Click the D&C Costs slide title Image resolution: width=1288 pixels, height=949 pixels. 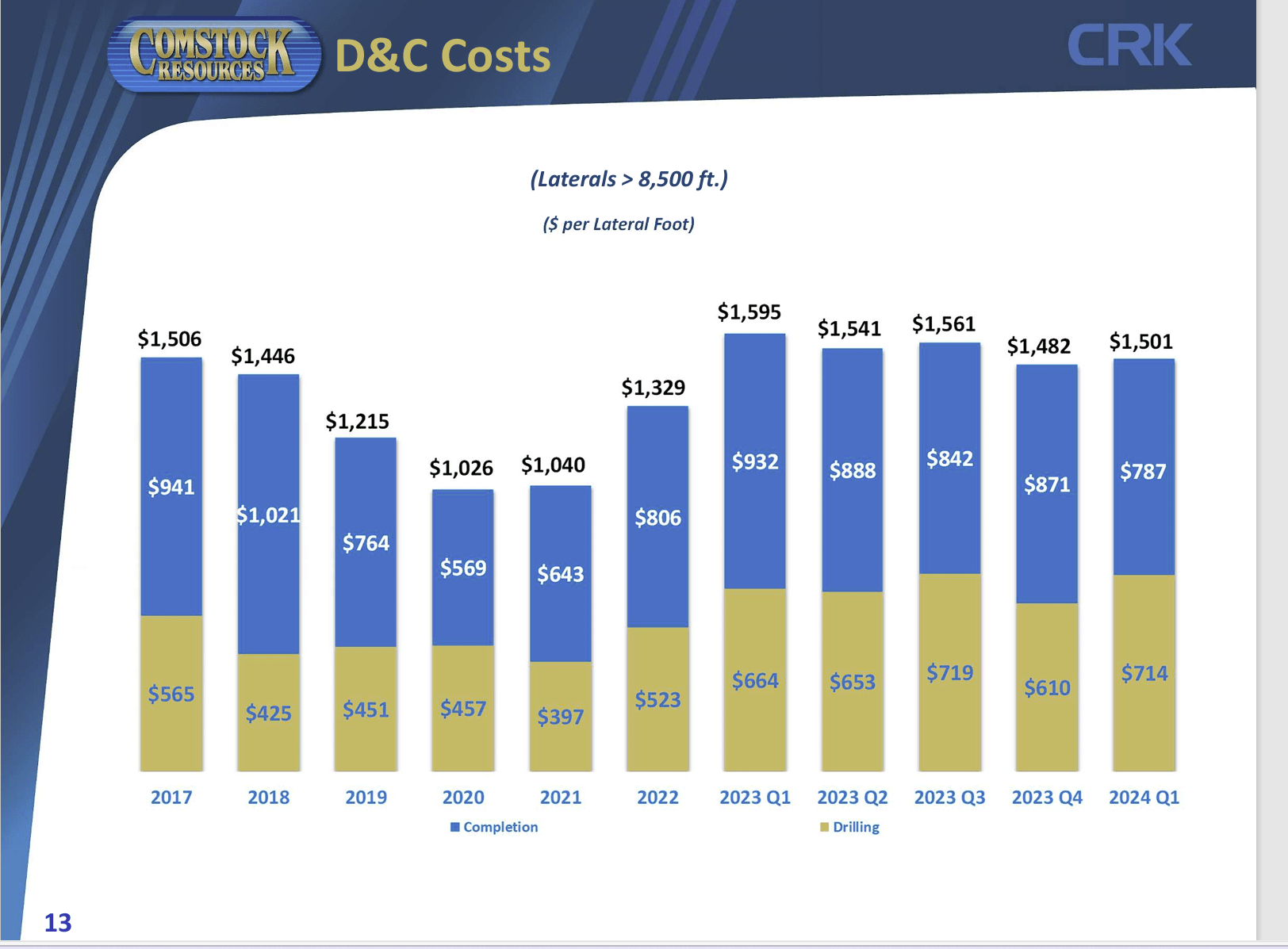coord(443,55)
